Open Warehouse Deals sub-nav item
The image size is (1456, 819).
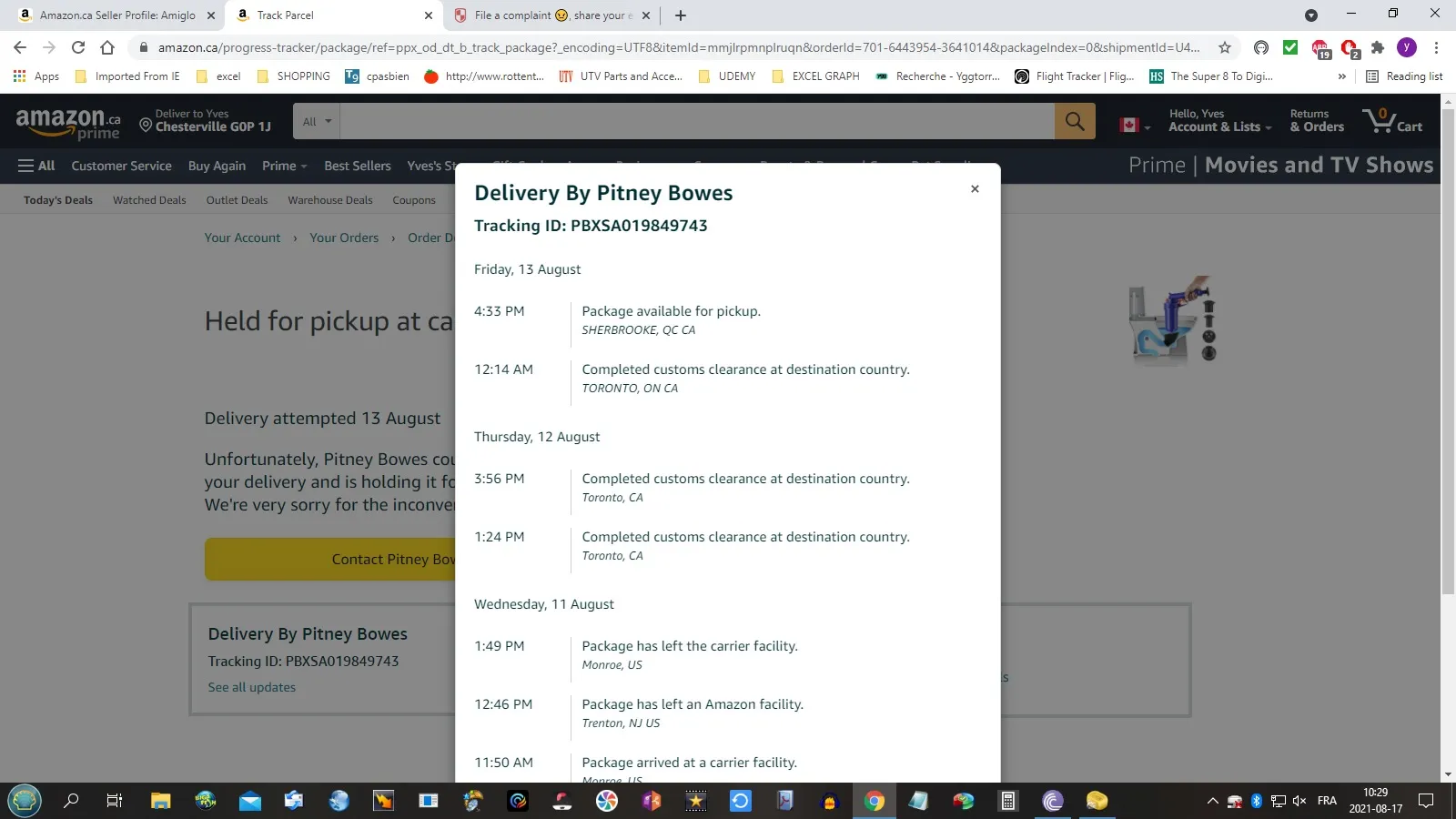tap(330, 200)
